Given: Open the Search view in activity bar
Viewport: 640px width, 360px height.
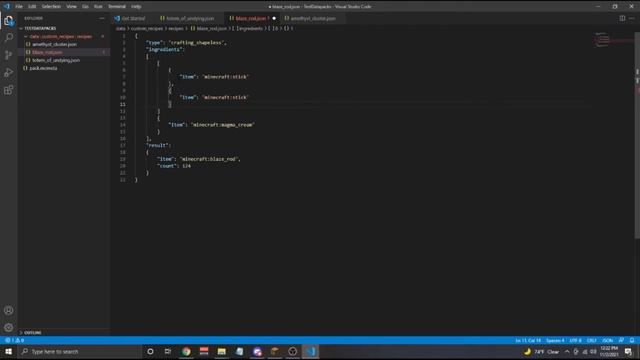Looking at the screenshot, I should pos(9,38).
